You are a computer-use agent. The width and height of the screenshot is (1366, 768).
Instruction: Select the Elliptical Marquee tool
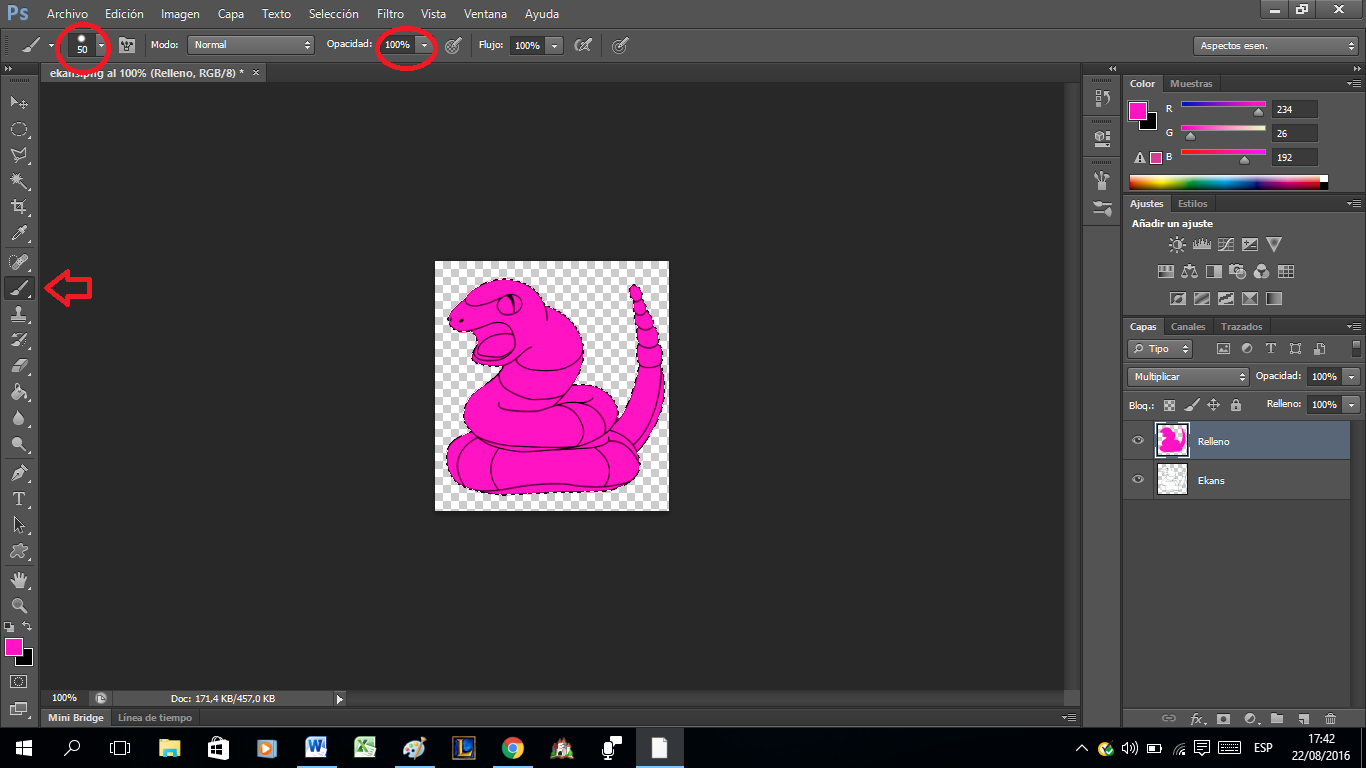tap(19, 129)
